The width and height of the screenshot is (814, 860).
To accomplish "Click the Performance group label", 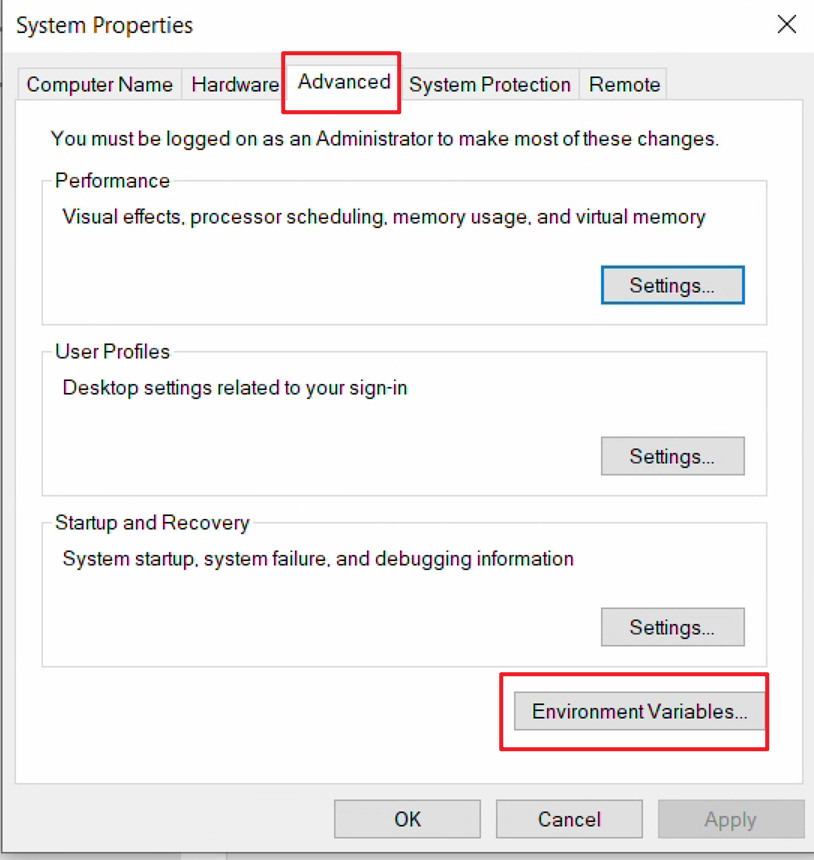I will point(112,181).
